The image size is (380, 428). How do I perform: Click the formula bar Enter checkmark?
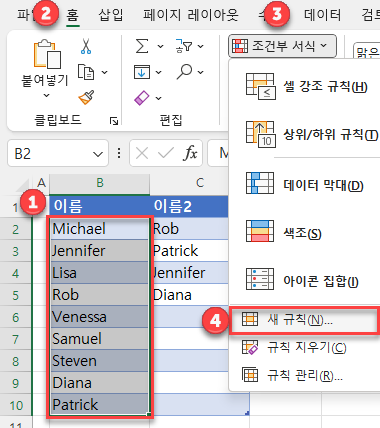coord(166,154)
